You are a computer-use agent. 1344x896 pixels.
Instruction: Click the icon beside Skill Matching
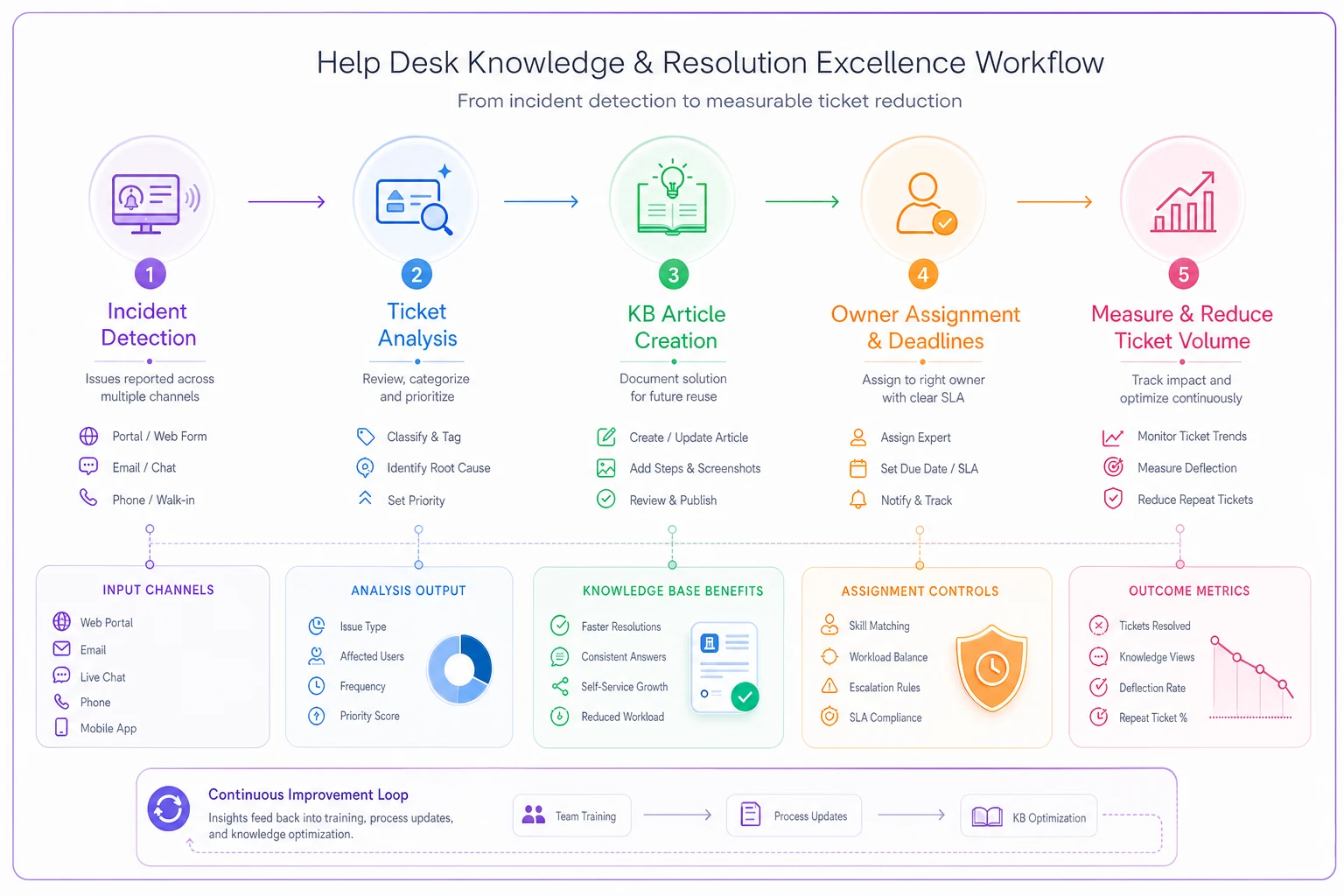tap(829, 625)
